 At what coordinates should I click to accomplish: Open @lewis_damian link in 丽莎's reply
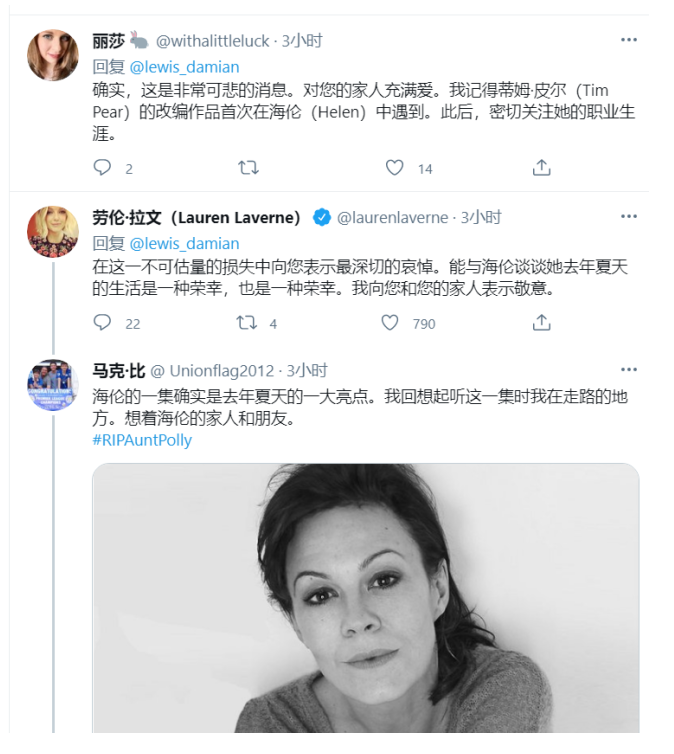(185, 67)
